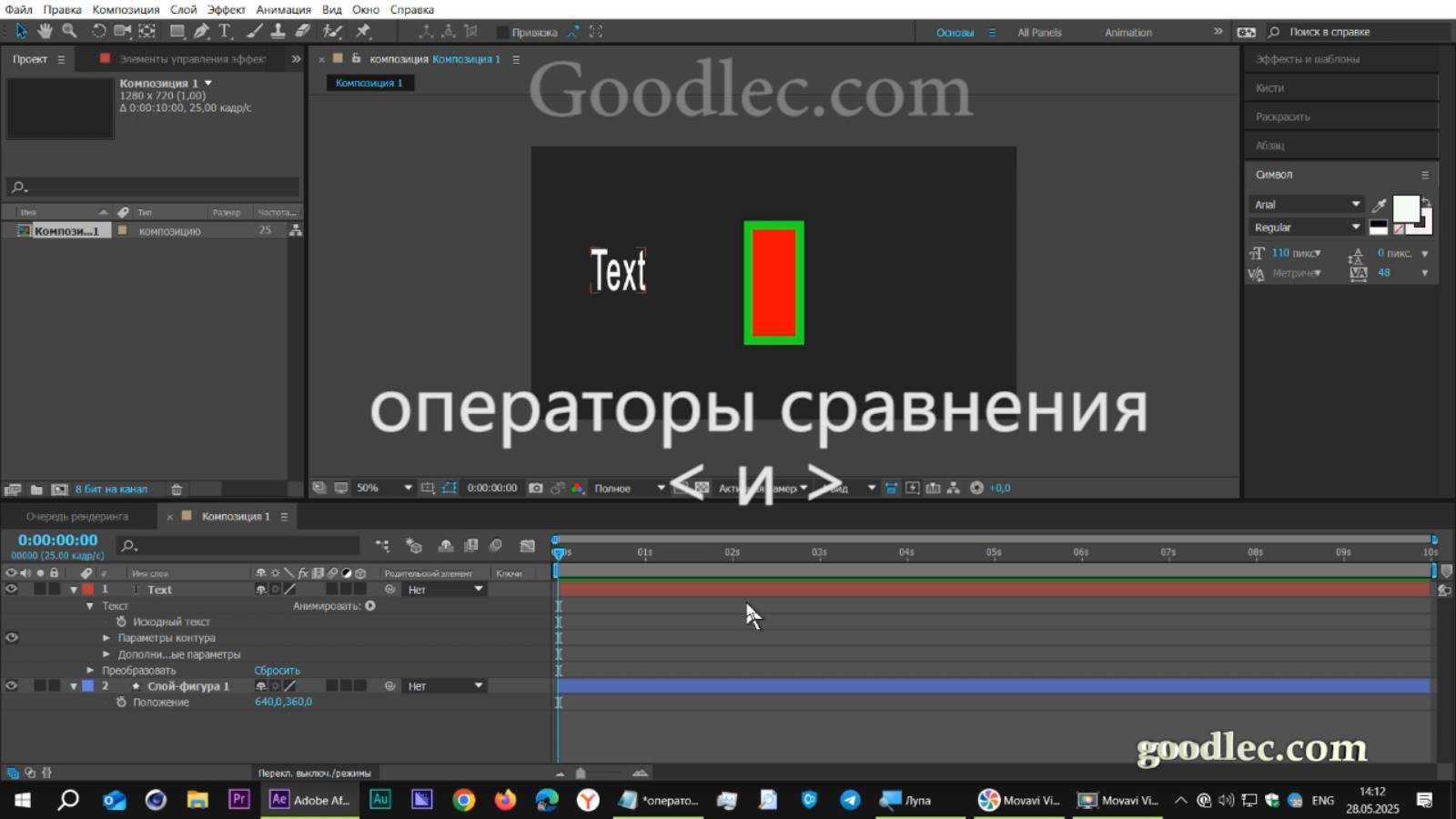The width and height of the screenshot is (1456, 819).
Task: Click the Сбросить link for Преобразовать
Action: click(x=276, y=670)
